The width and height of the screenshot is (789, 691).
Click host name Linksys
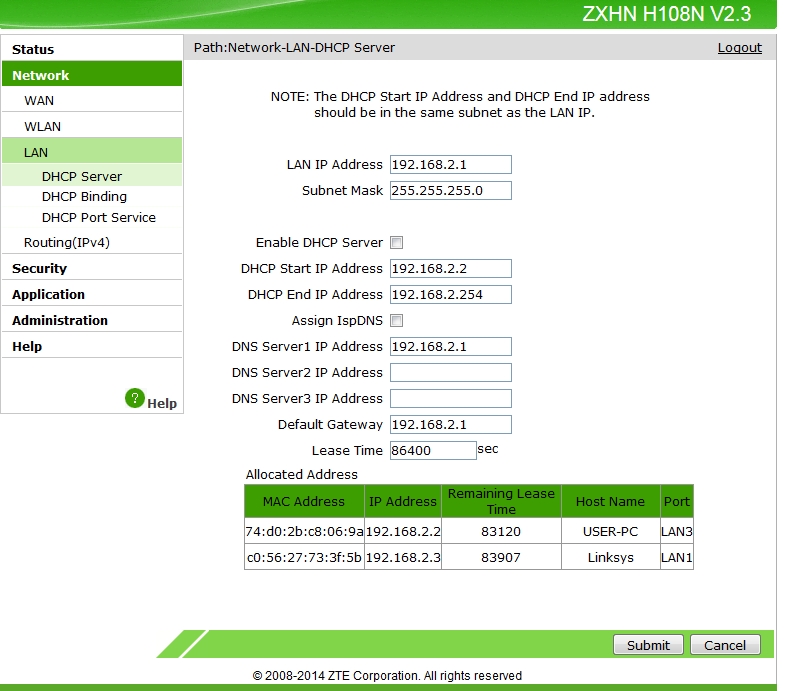[x=610, y=557]
